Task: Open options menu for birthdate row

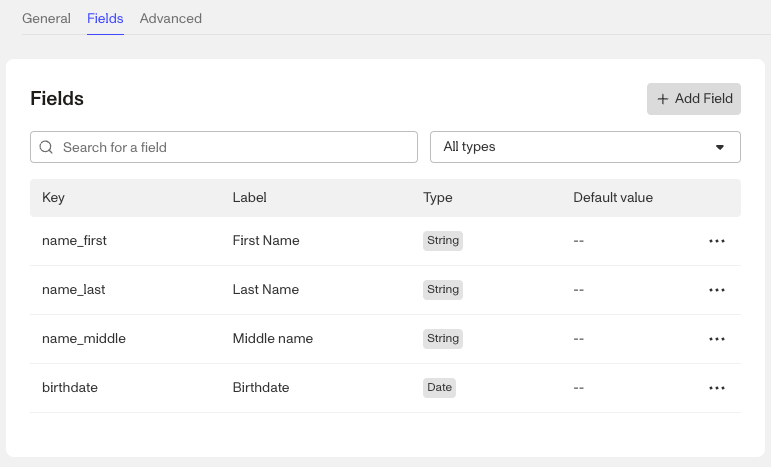Action: [716, 388]
